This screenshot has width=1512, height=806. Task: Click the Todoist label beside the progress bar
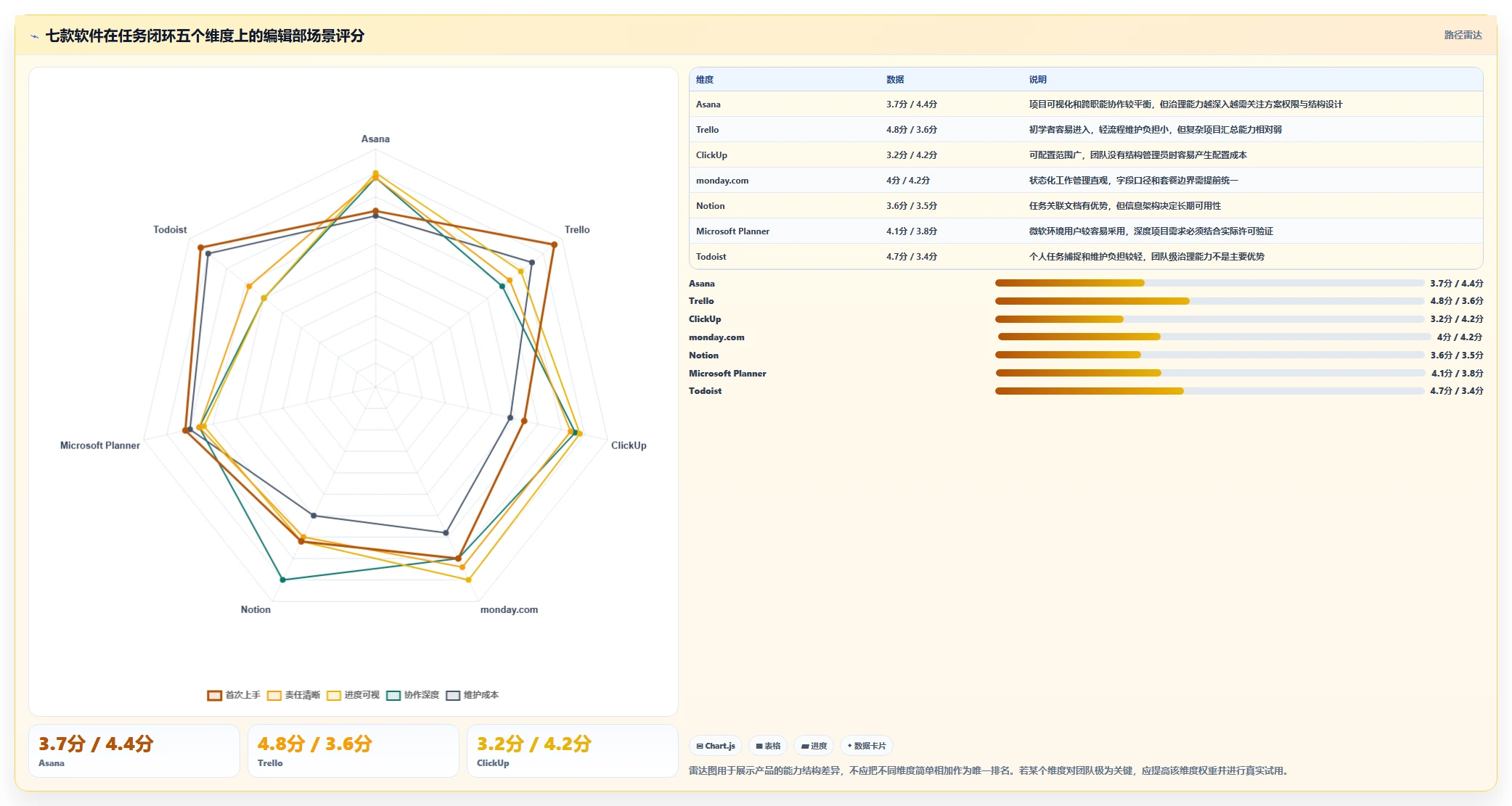(x=705, y=391)
